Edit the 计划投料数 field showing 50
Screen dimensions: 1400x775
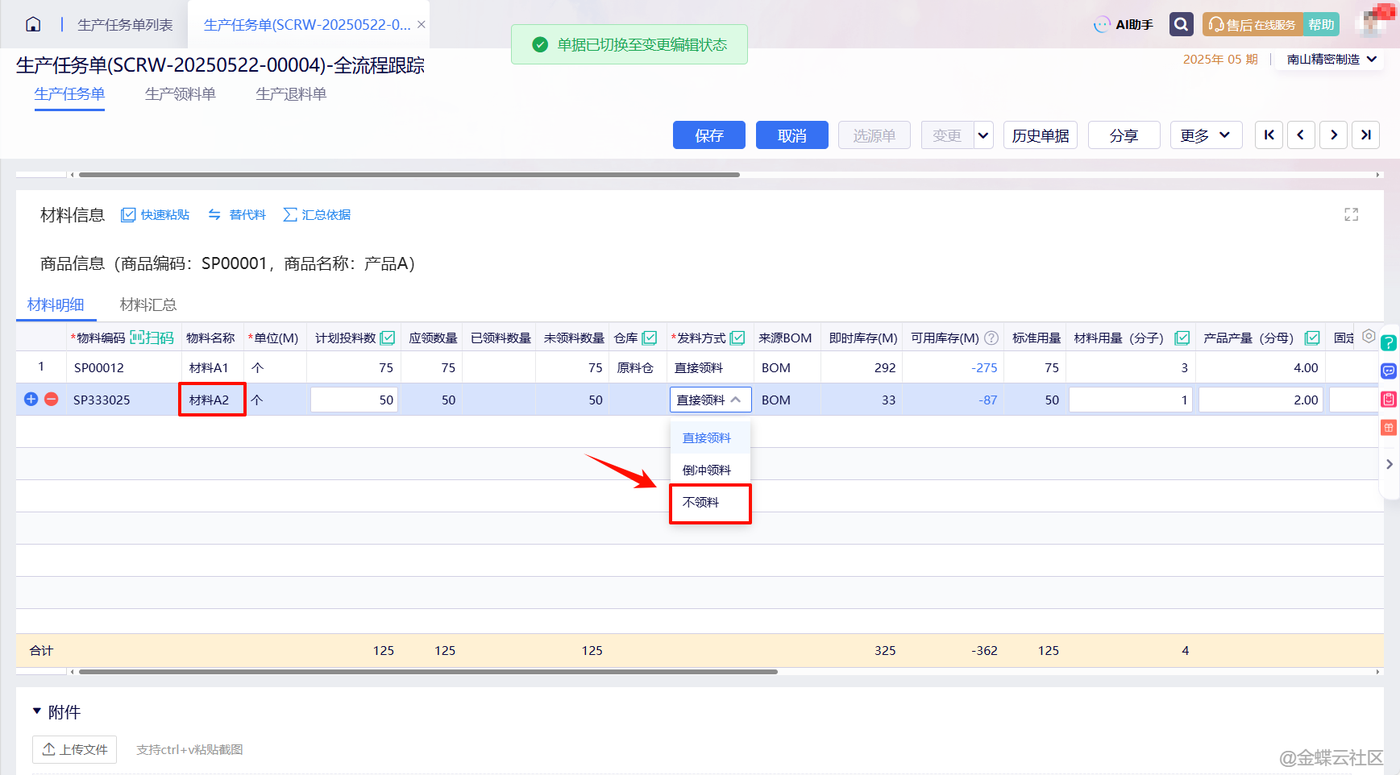pos(354,400)
